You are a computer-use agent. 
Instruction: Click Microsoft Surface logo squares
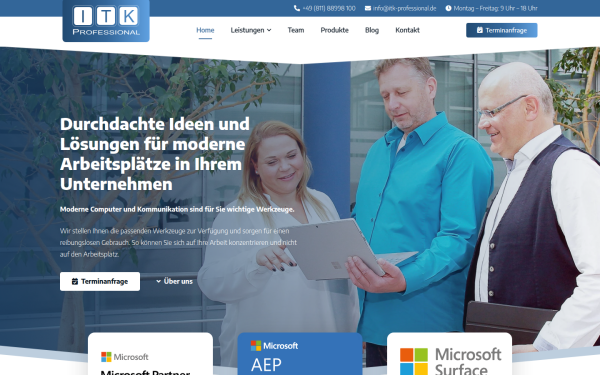click(414, 361)
